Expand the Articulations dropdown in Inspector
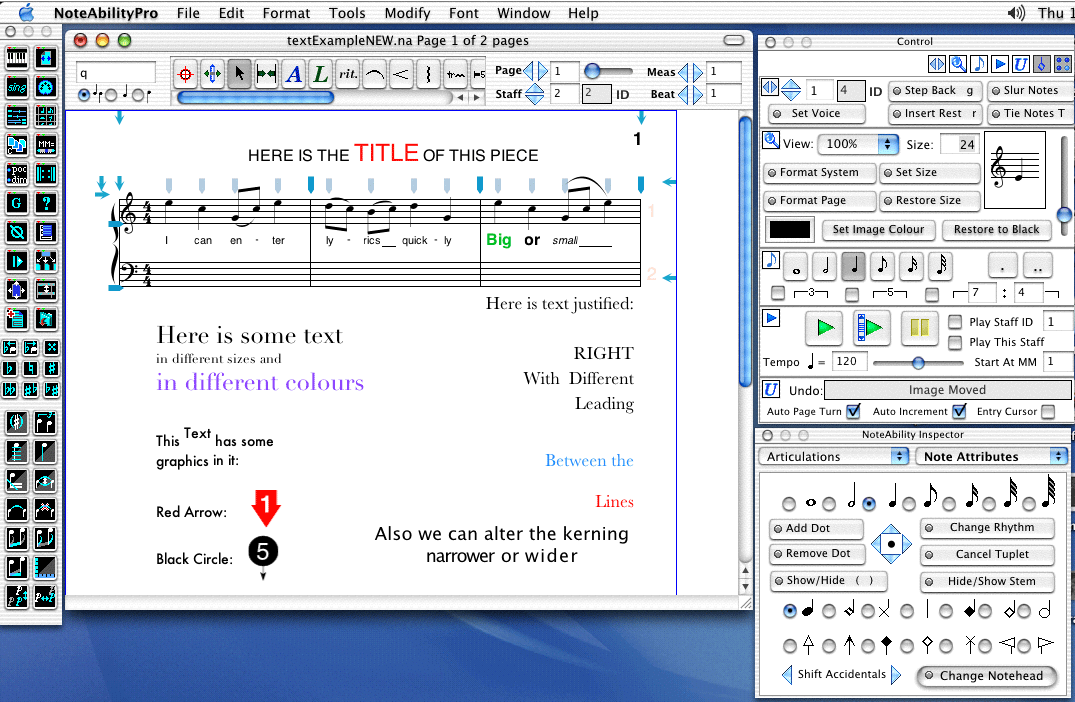 (833, 457)
